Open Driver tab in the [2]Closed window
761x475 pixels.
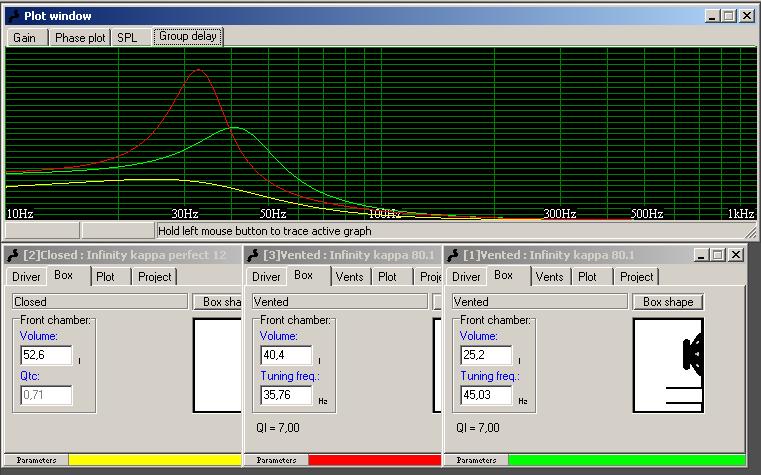(26, 277)
